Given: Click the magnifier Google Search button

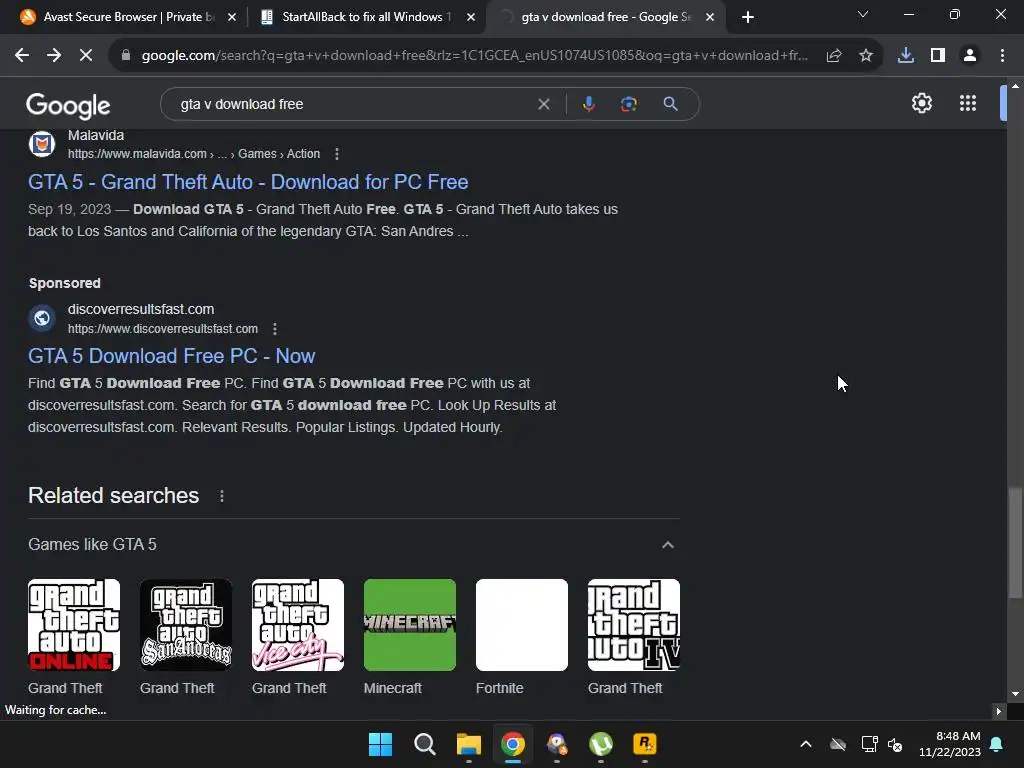Looking at the screenshot, I should tap(670, 104).
